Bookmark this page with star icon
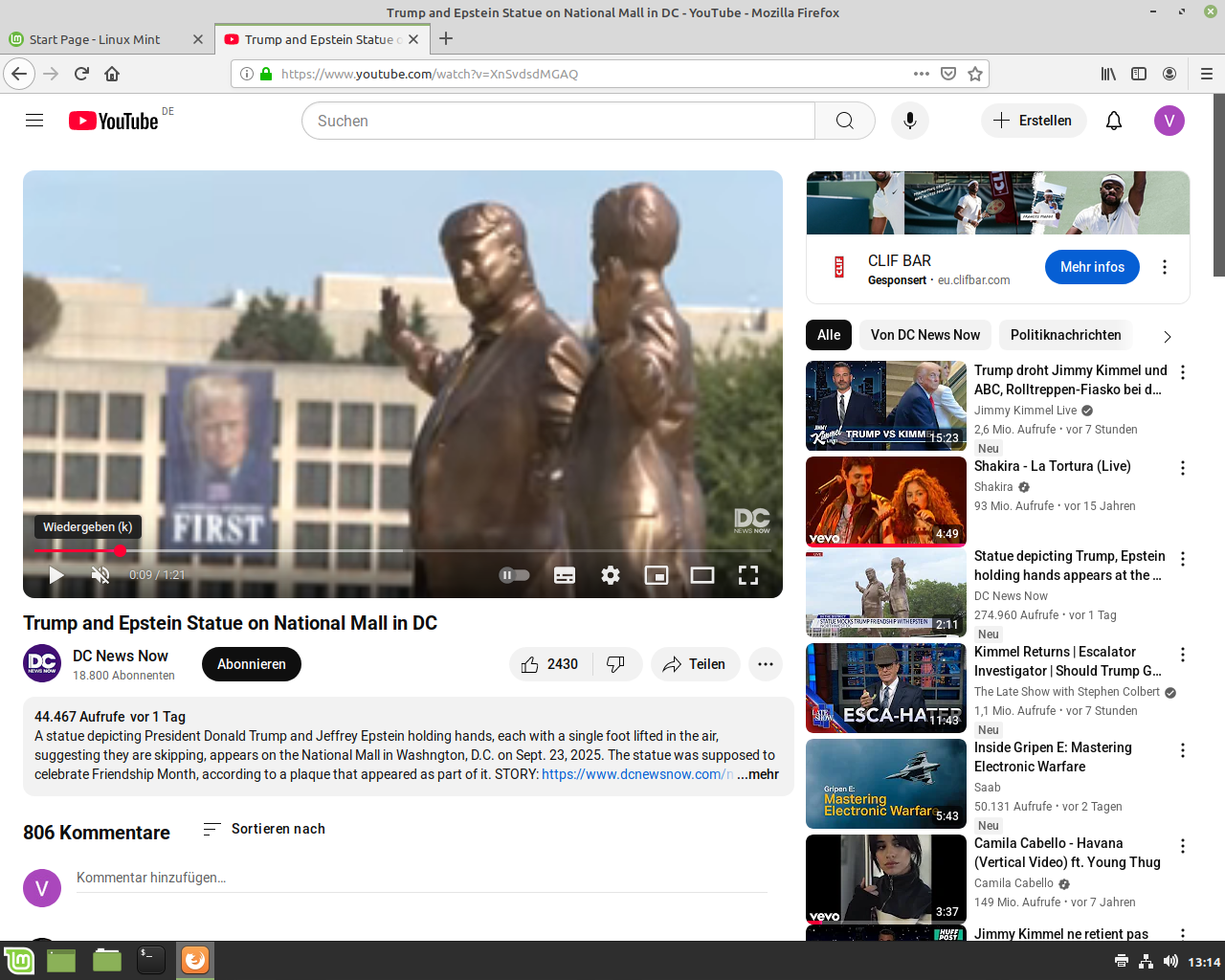The height and width of the screenshot is (980, 1225). click(x=975, y=74)
